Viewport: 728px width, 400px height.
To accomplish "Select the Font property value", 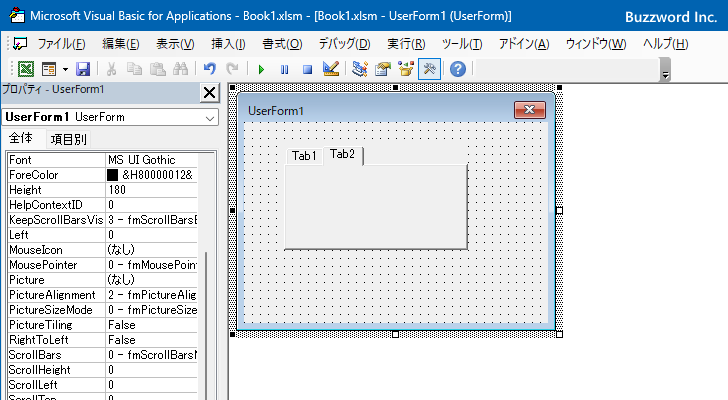I will coord(152,160).
